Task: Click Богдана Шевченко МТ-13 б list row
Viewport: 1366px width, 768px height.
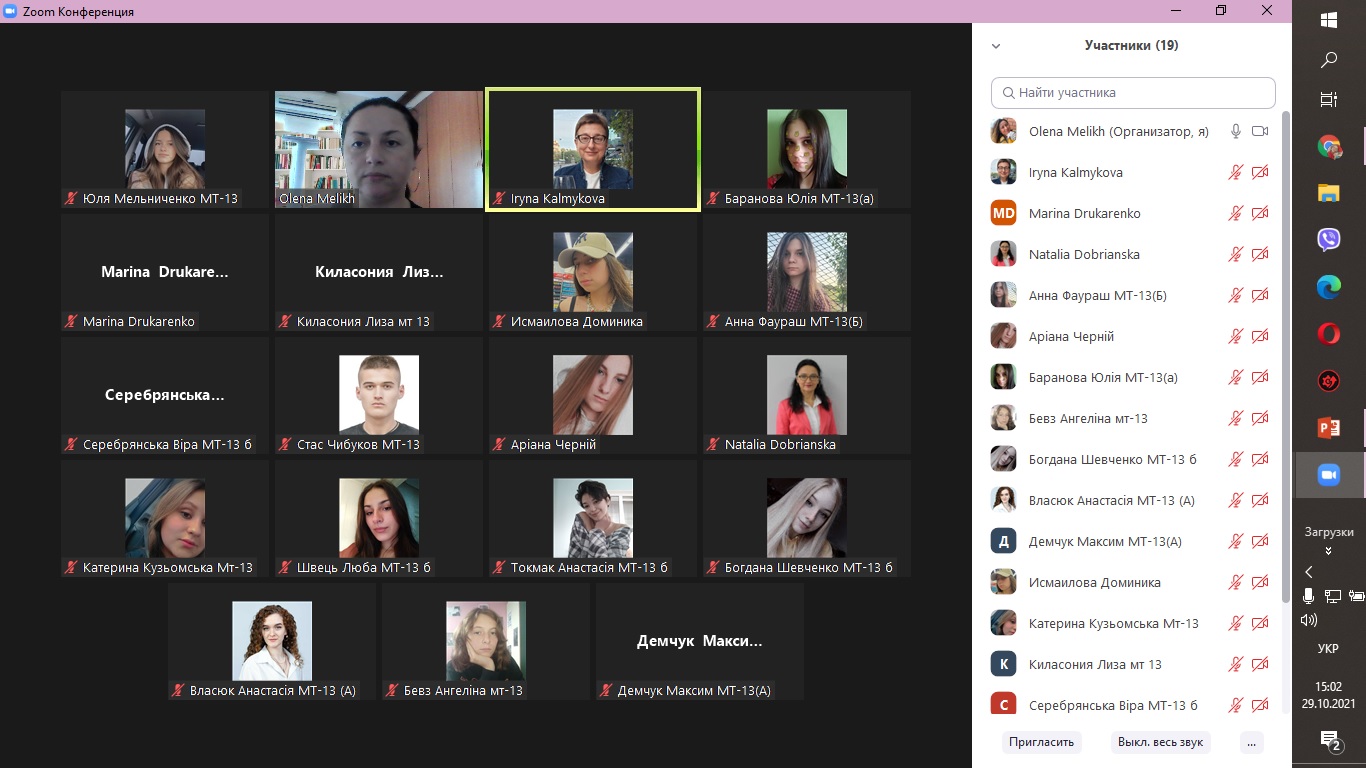Action: tap(1130, 459)
